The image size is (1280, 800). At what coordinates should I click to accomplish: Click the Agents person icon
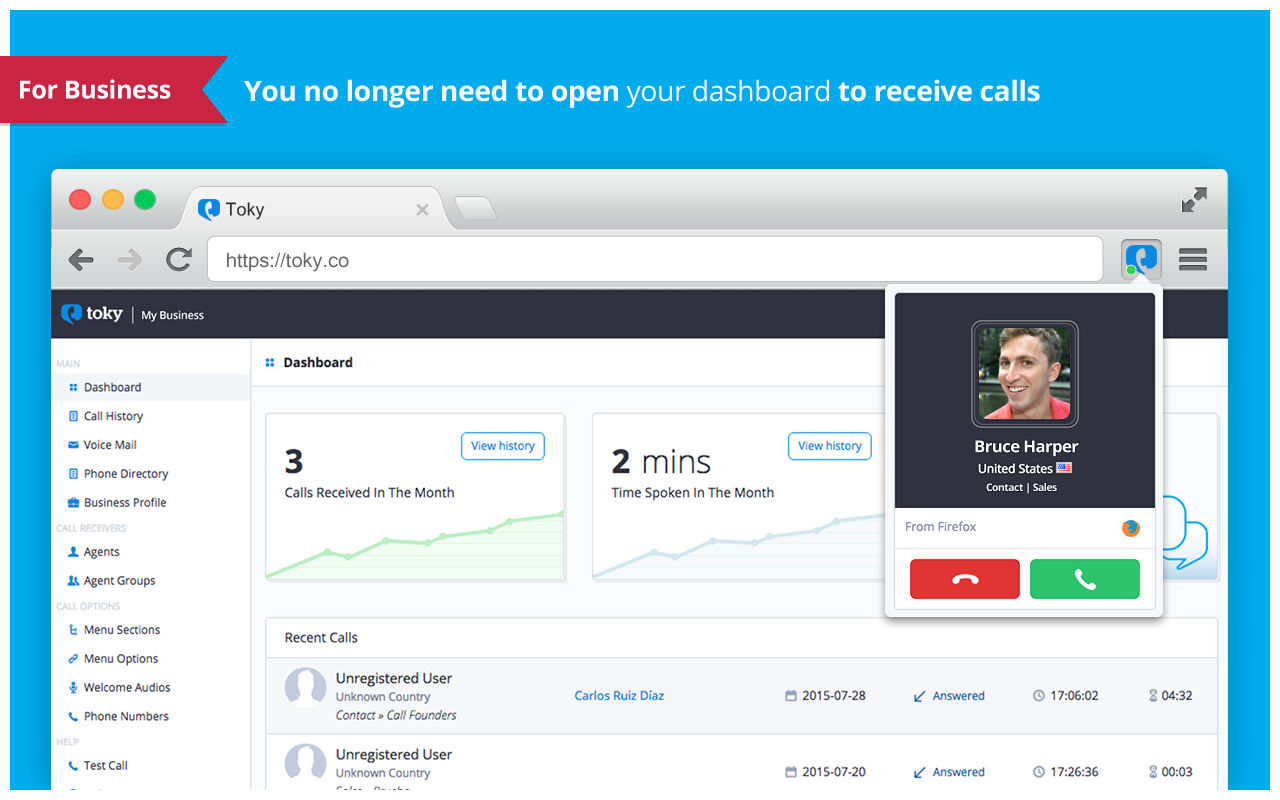click(x=73, y=552)
